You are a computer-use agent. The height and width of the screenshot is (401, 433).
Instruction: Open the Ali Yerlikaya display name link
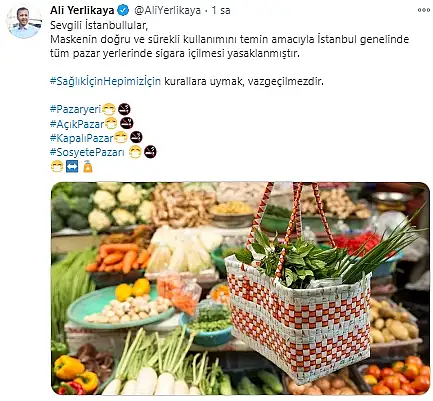coord(82,11)
